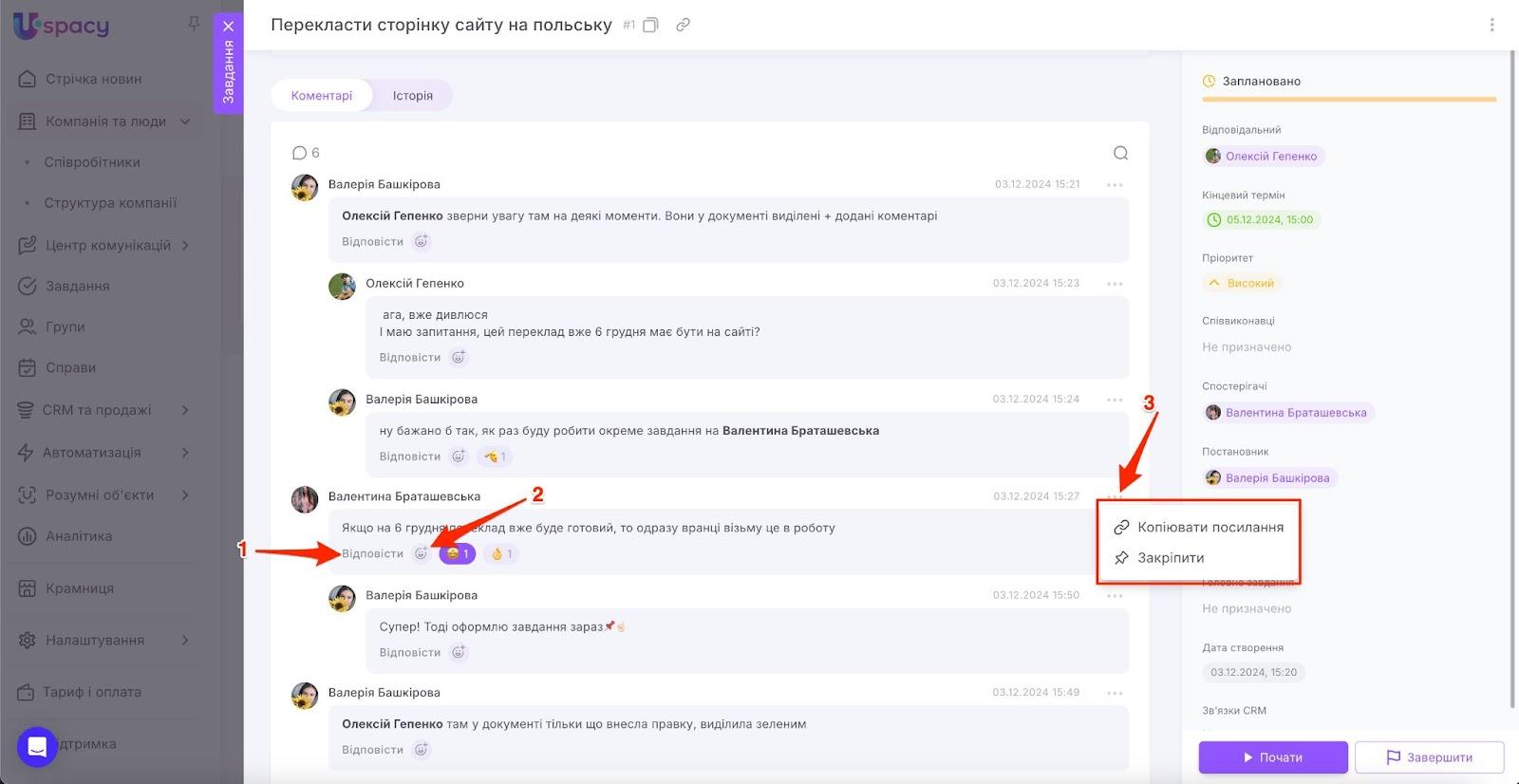Click the creation date 03.12.2024, 15:20
Screen dimensions: 1519x784
tap(1253, 672)
